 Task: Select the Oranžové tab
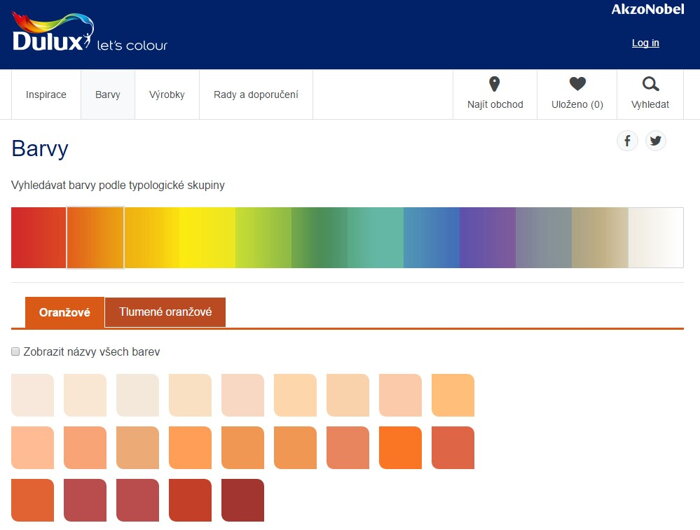[x=65, y=313]
